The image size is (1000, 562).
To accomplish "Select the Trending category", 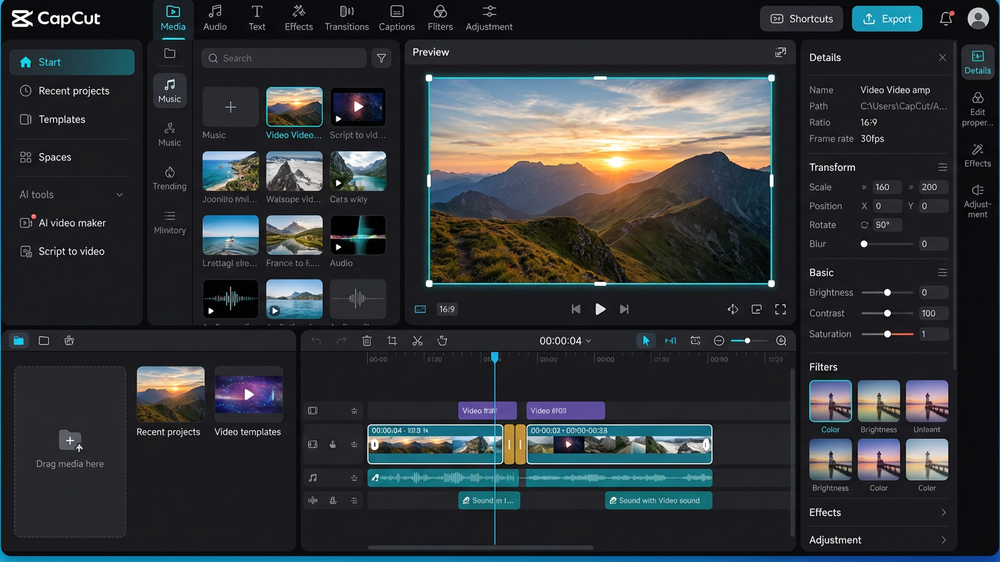I will 170,178.
